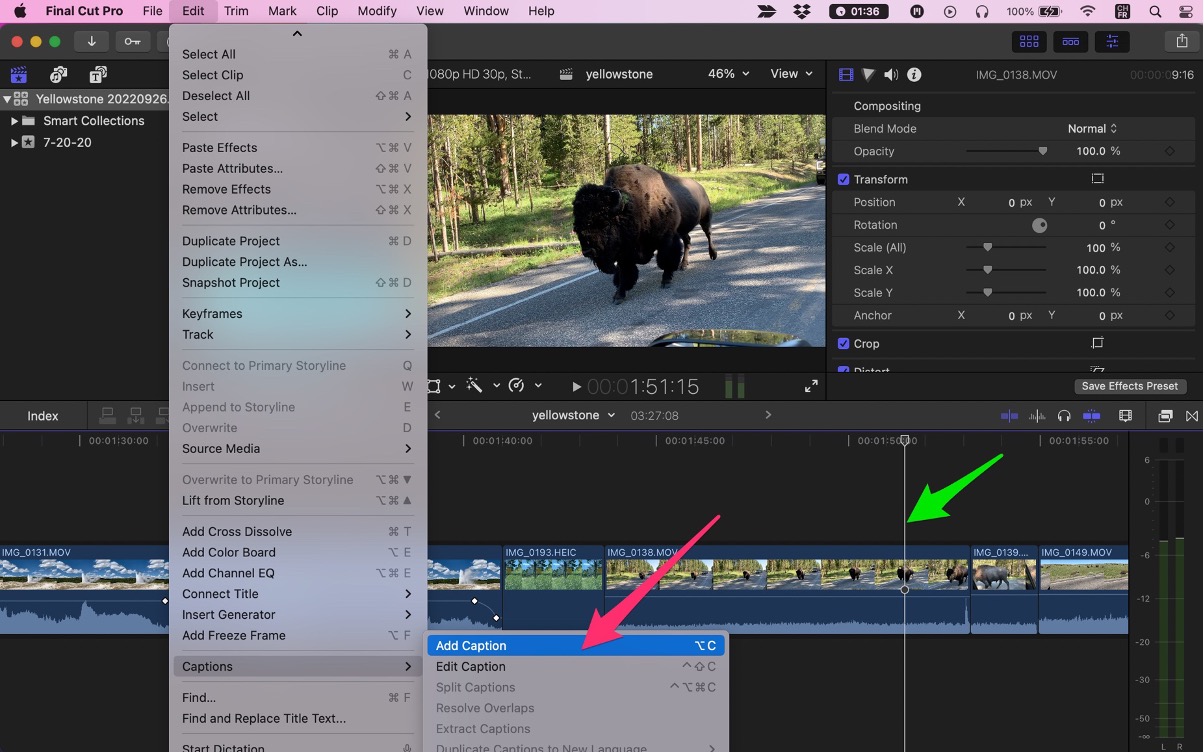Open the Audio inspector speaker tab
This screenshot has height=752, width=1204.
(x=891, y=75)
